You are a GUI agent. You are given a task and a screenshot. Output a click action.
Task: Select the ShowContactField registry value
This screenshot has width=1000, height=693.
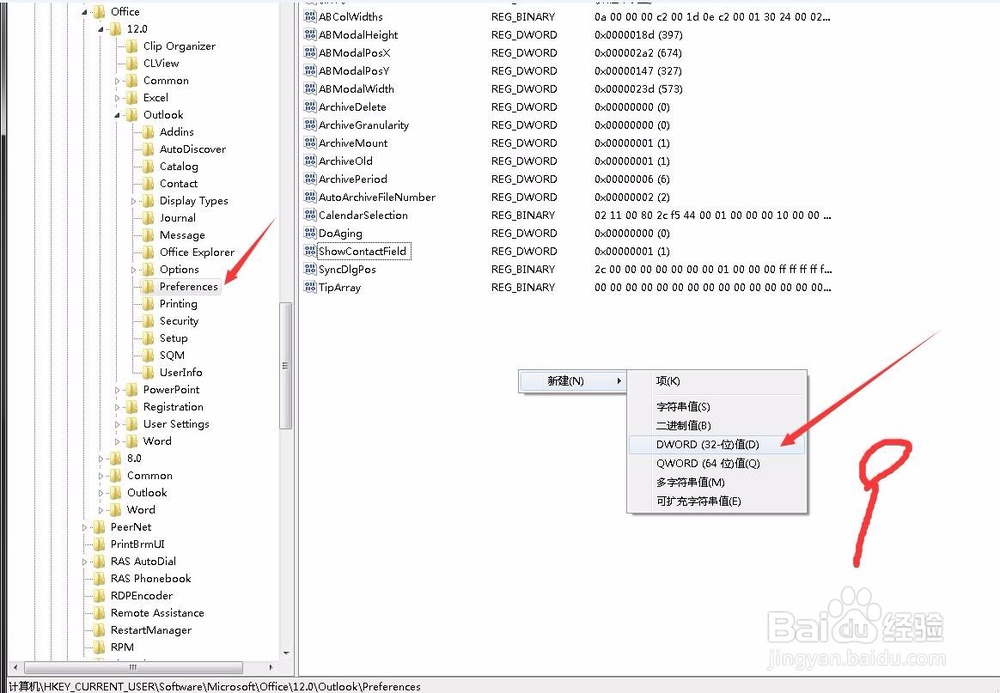(362, 252)
